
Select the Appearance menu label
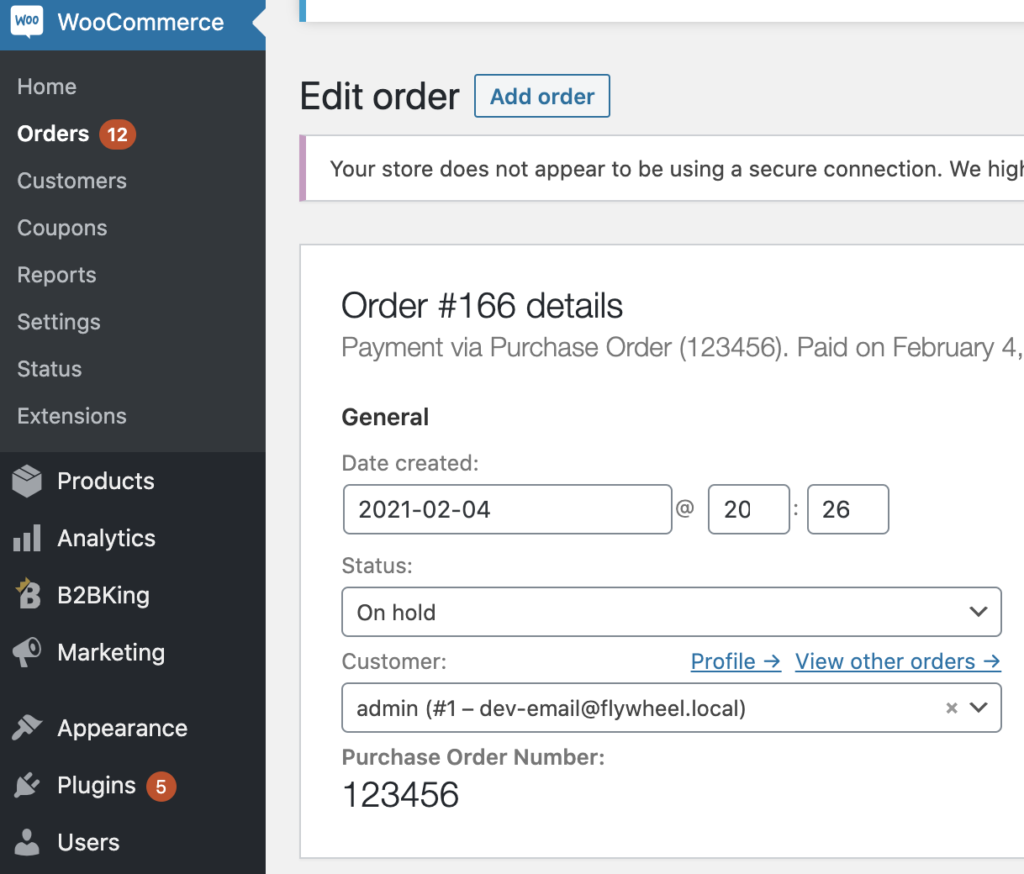[123, 728]
